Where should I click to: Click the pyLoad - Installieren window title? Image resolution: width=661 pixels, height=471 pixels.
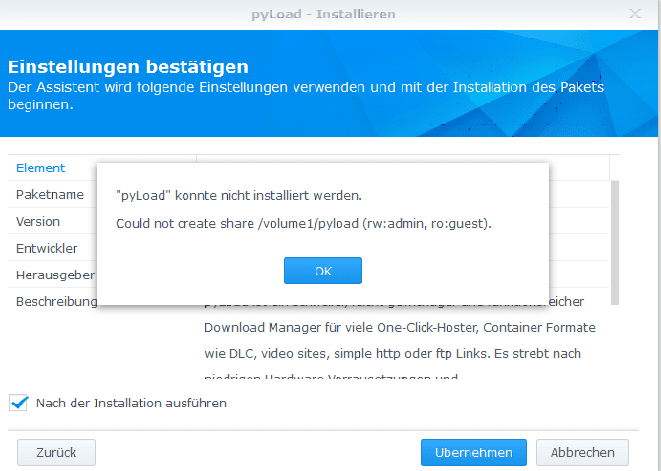pyautogui.click(x=323, y=14)
